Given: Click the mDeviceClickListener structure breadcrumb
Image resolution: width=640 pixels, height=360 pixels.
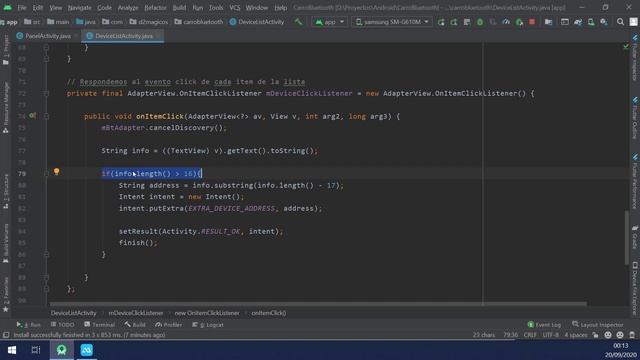Looking at the screenshot, I should [x=136, y=313].
